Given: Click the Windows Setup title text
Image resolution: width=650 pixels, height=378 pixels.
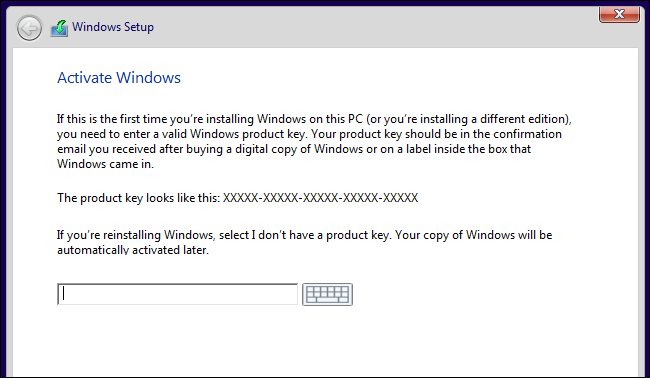Looking at the screenshot, I should click(113, 27).
